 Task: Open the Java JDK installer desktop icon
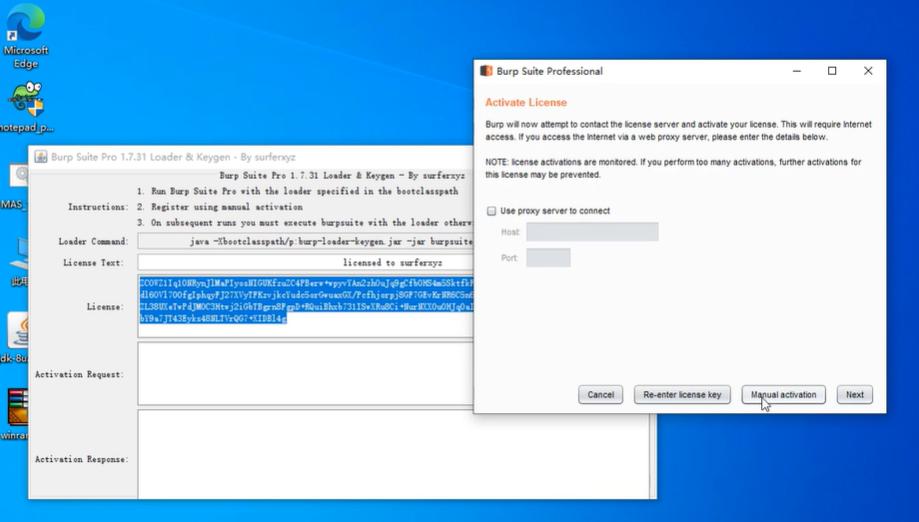point(17,337)
